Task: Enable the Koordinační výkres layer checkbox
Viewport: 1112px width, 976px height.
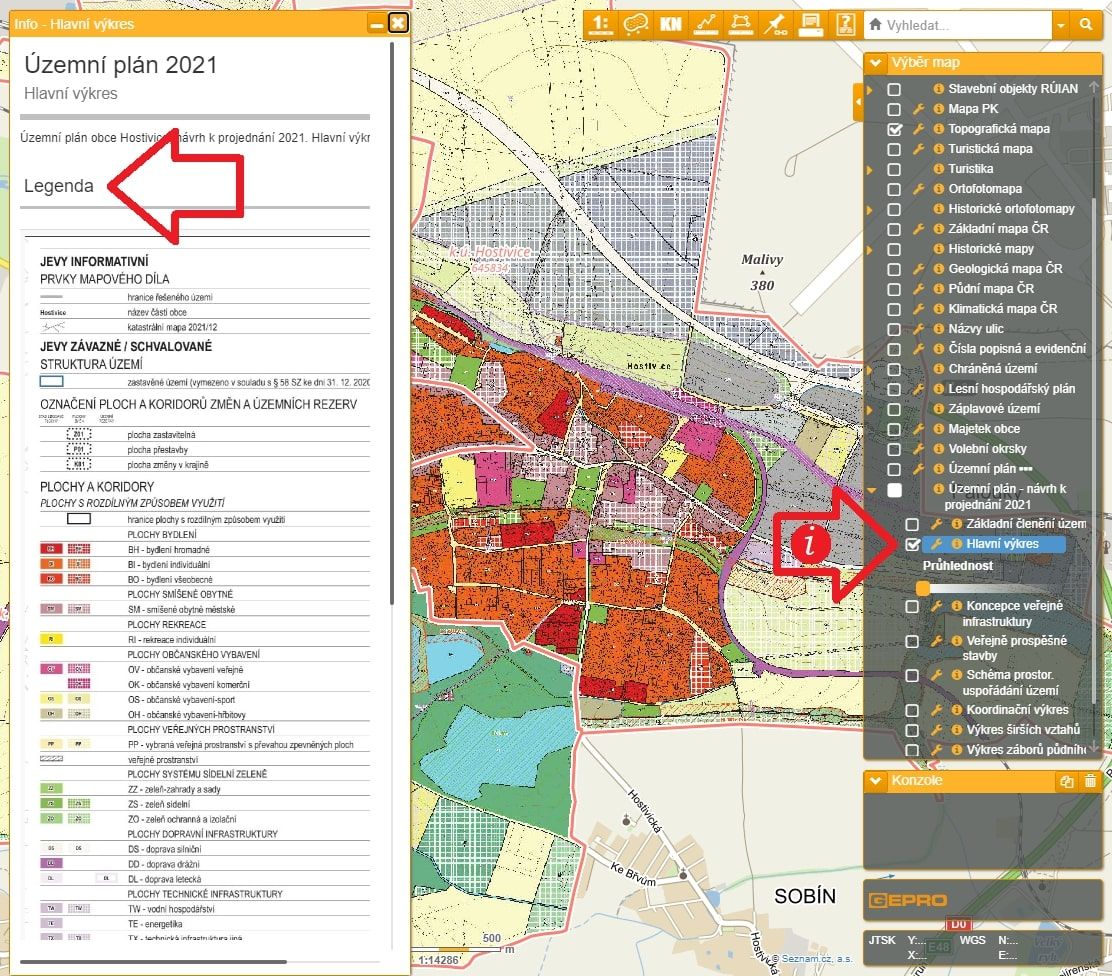Action: [x=912, y=710]
